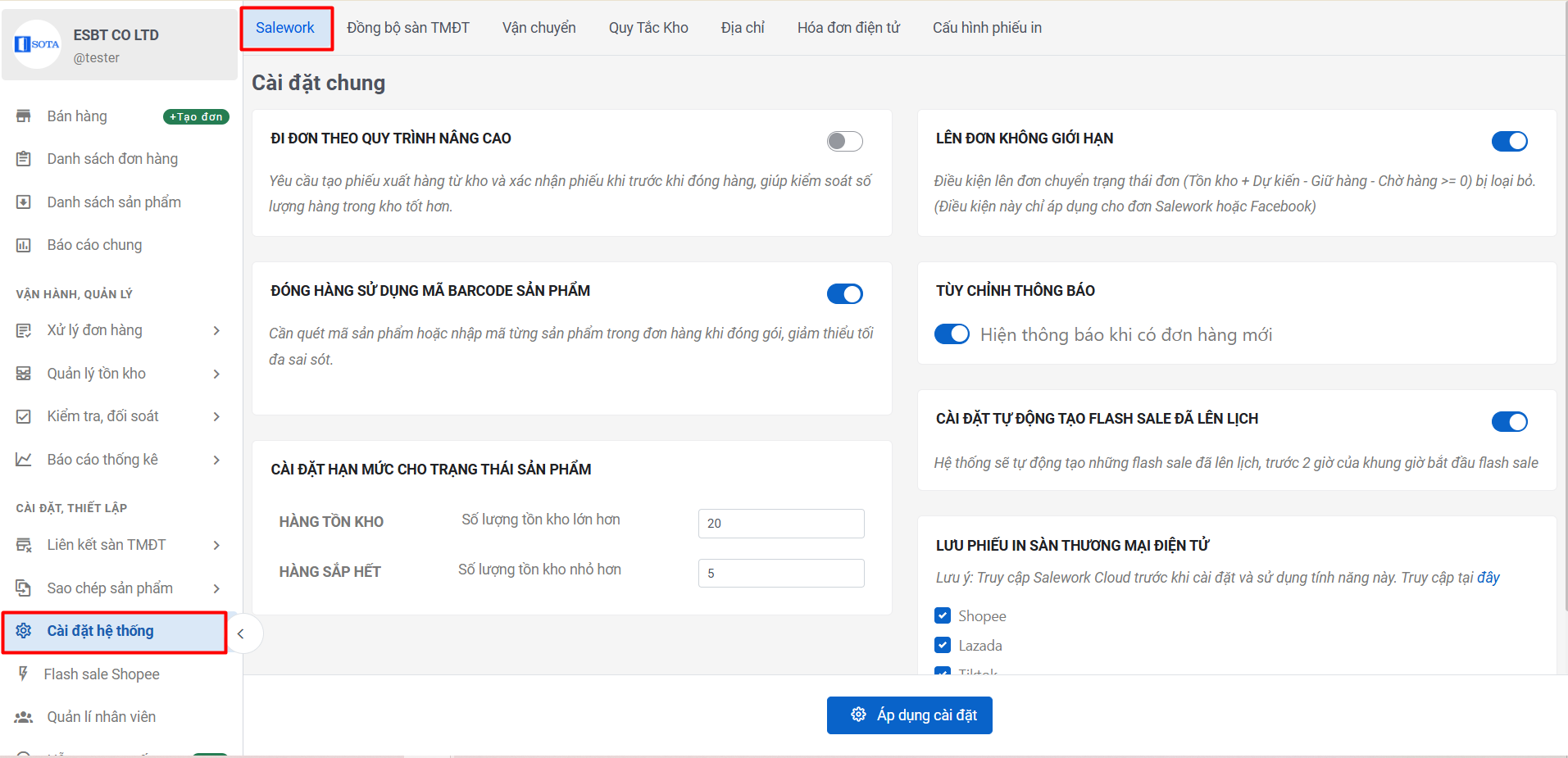Enable Đi đơn theo quy trình nâng cao

coord(844,142)
